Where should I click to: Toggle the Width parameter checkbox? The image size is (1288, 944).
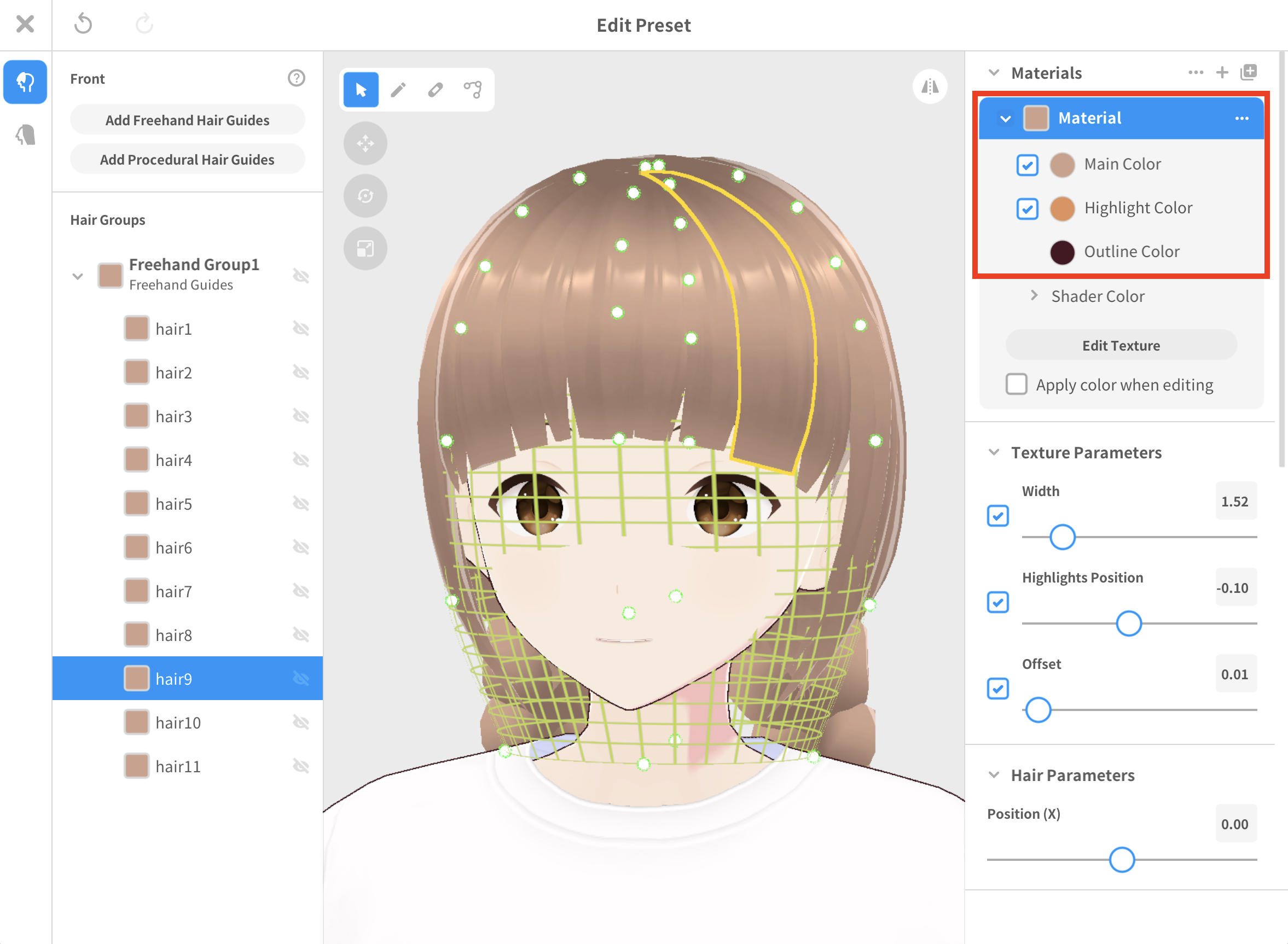(x=997, y=516)
